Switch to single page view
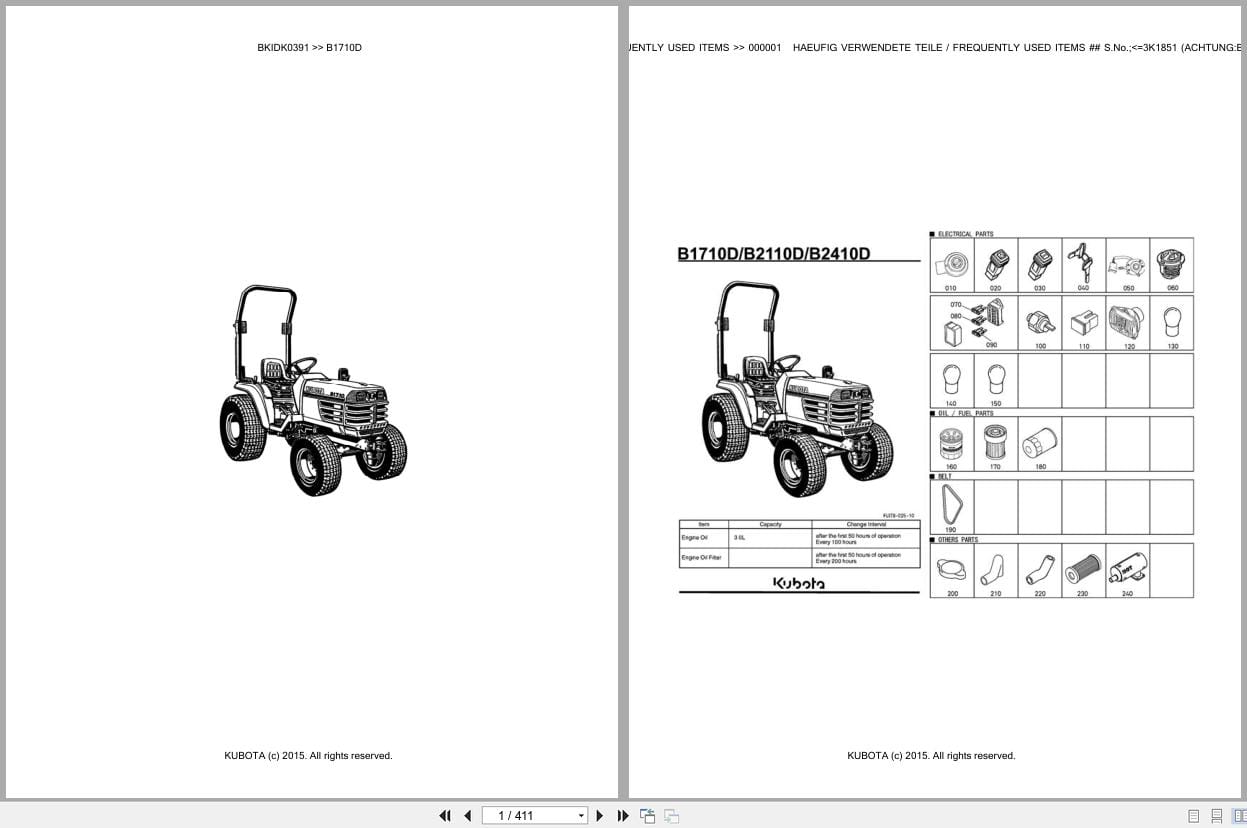 coord(1193,816)
